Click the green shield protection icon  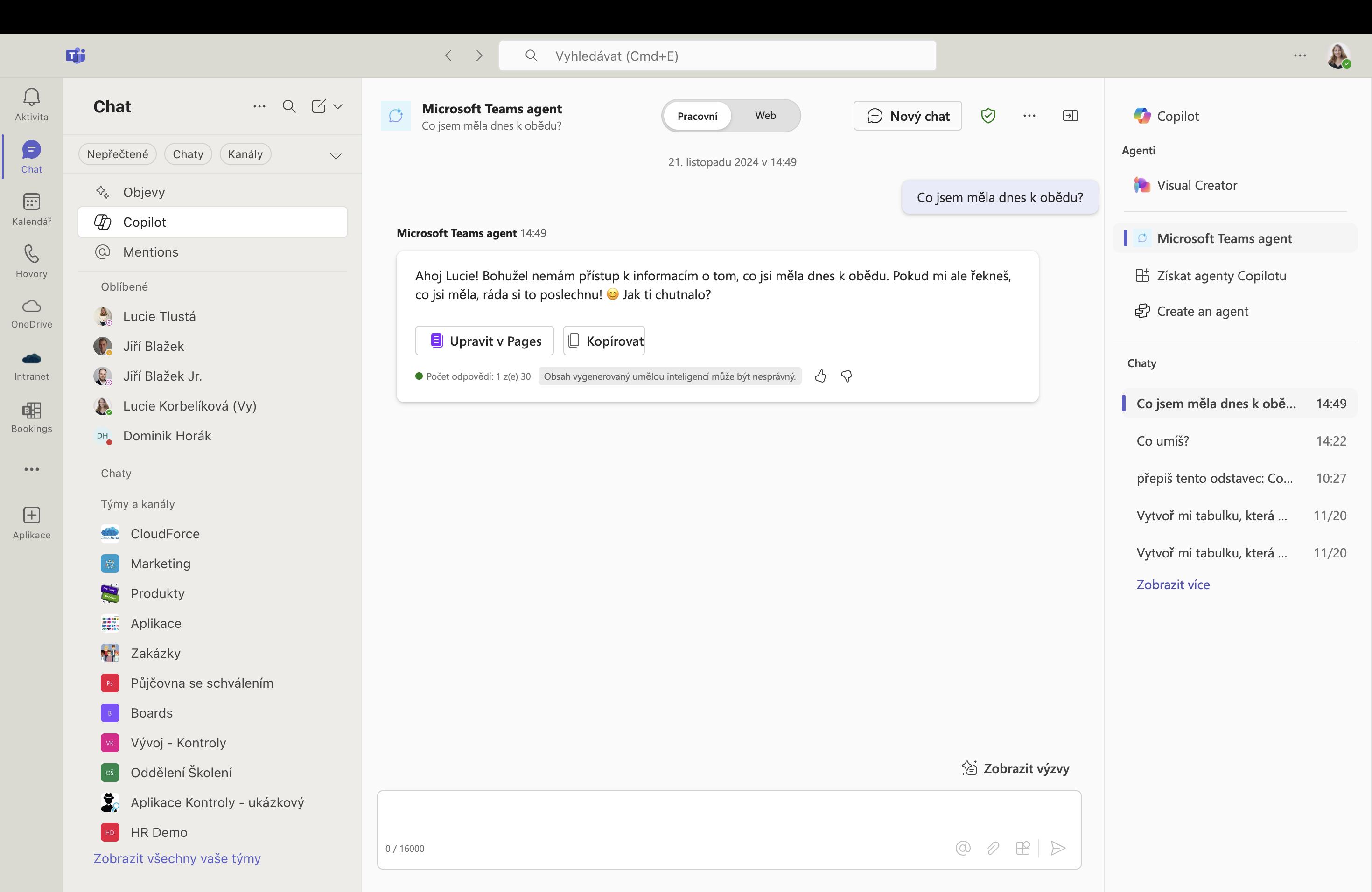click(x=988, y=116)
